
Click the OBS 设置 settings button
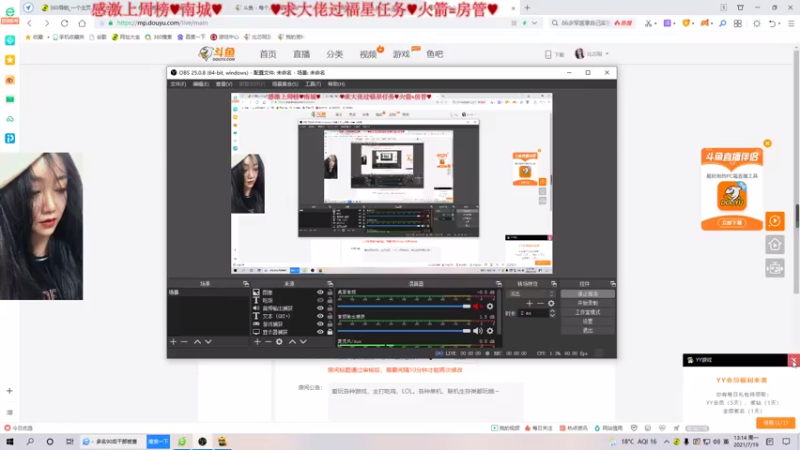click(x=588, y=321)
